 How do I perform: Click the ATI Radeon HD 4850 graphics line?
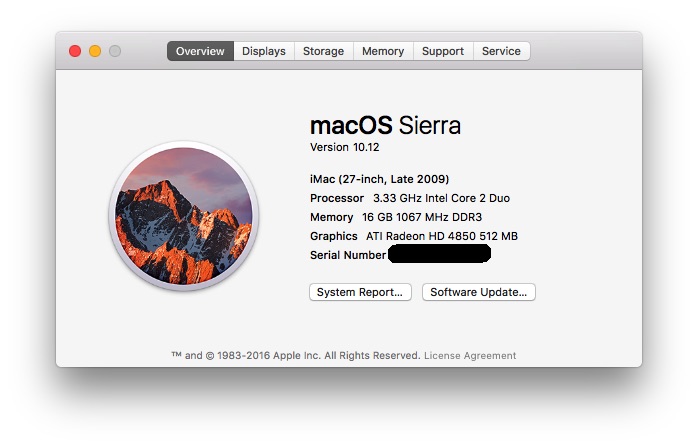(414, 236)
